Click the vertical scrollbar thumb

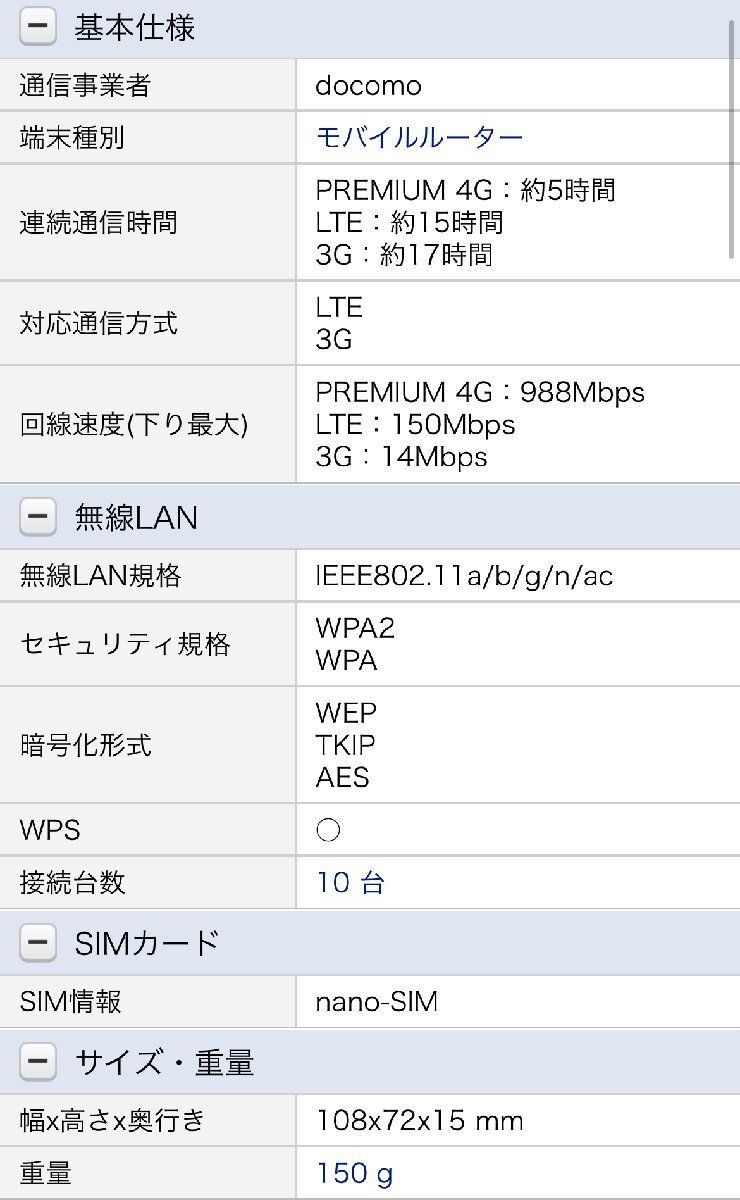pos(732,140)
